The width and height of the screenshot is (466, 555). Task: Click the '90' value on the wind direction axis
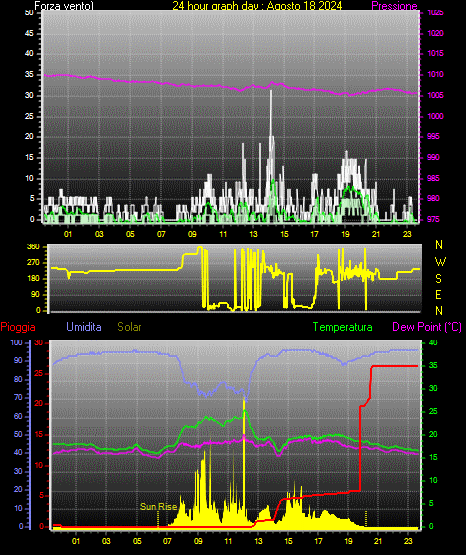click(35, 294)
